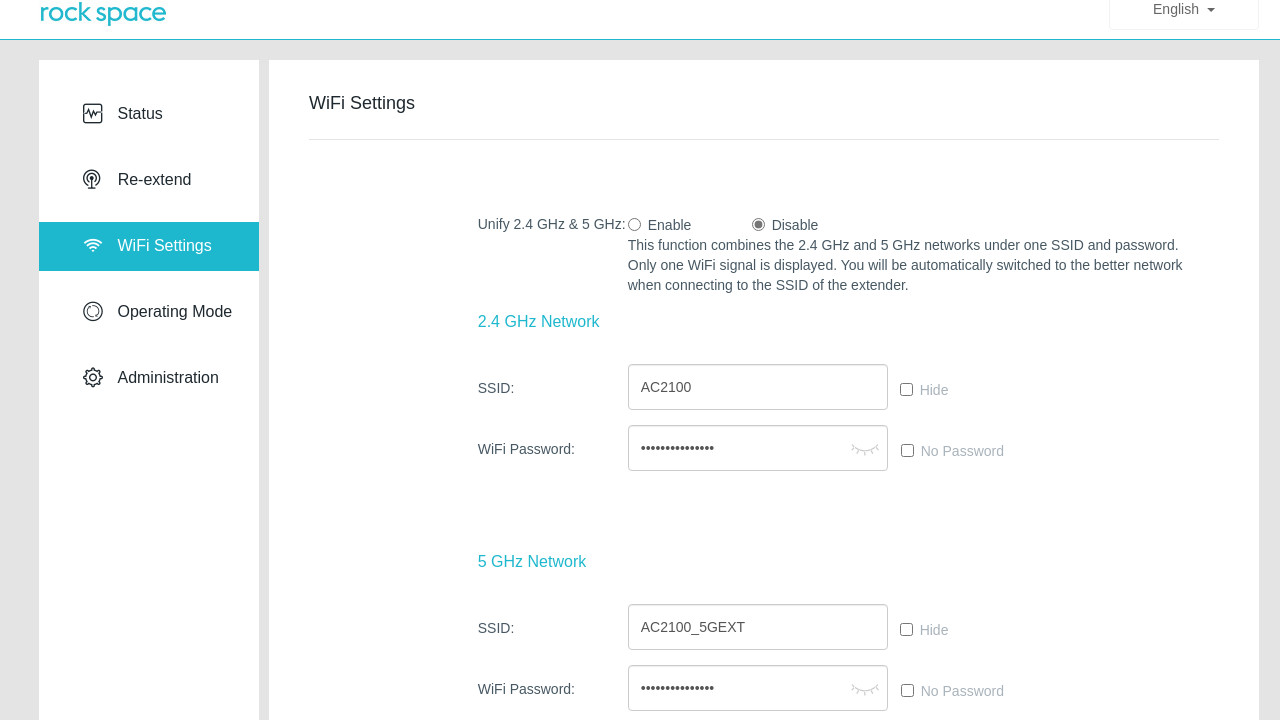Check Hide for the 5 GHz SSID

(x=906, y=630)
